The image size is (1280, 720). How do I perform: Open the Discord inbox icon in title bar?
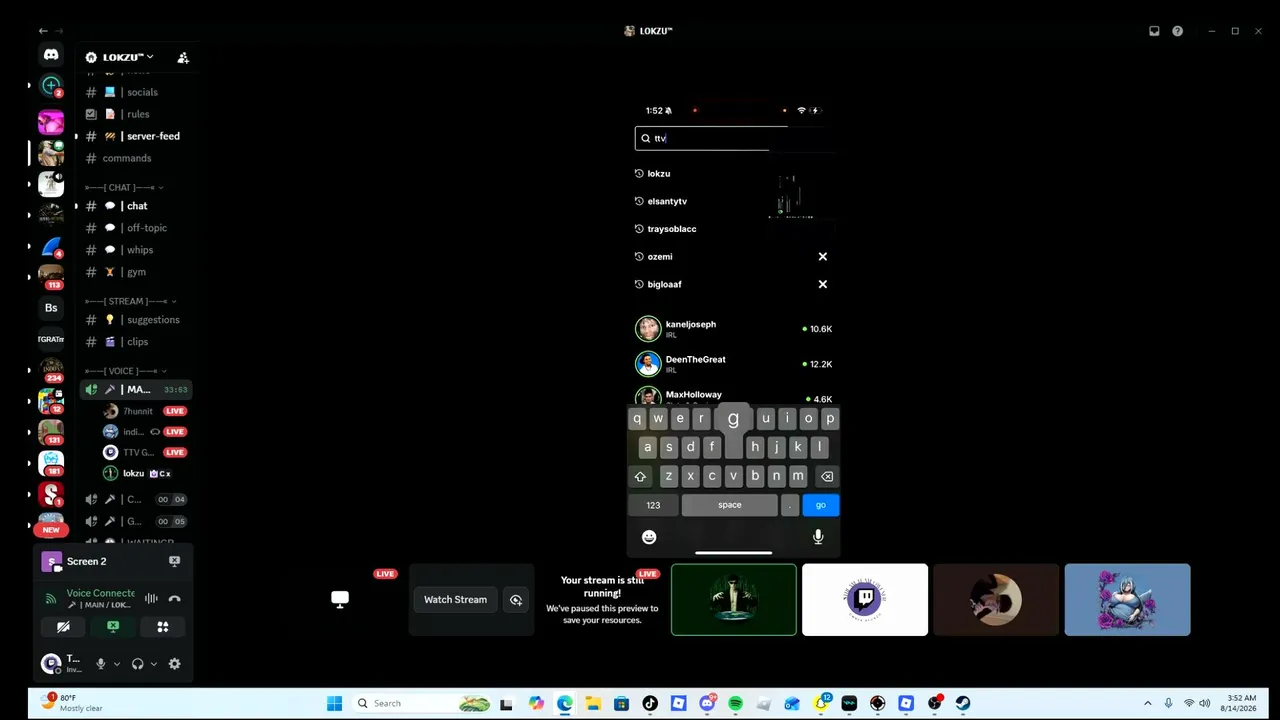(1154, 31)
